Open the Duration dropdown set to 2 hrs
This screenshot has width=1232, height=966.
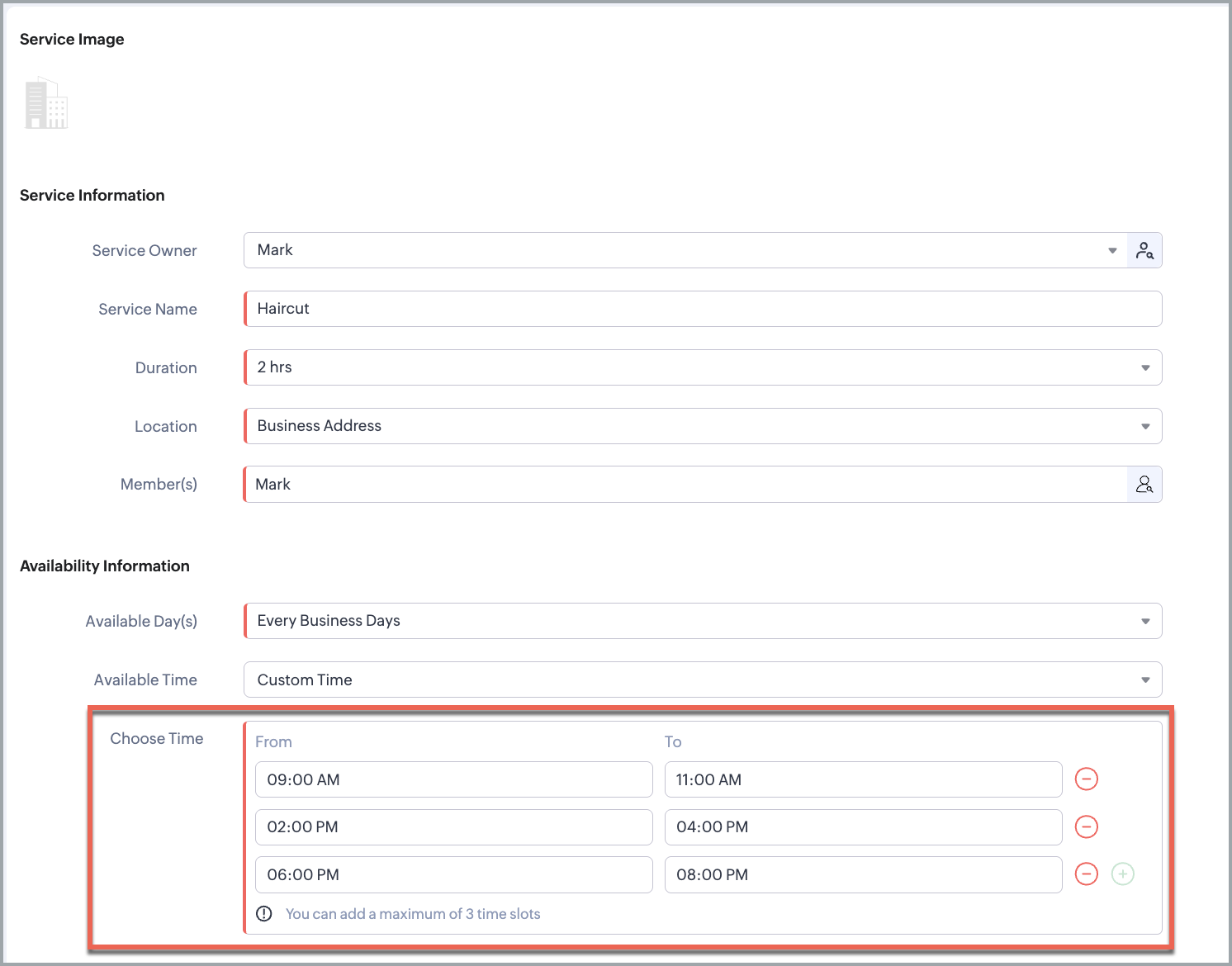pyautogui.click(x=704, y=367)
